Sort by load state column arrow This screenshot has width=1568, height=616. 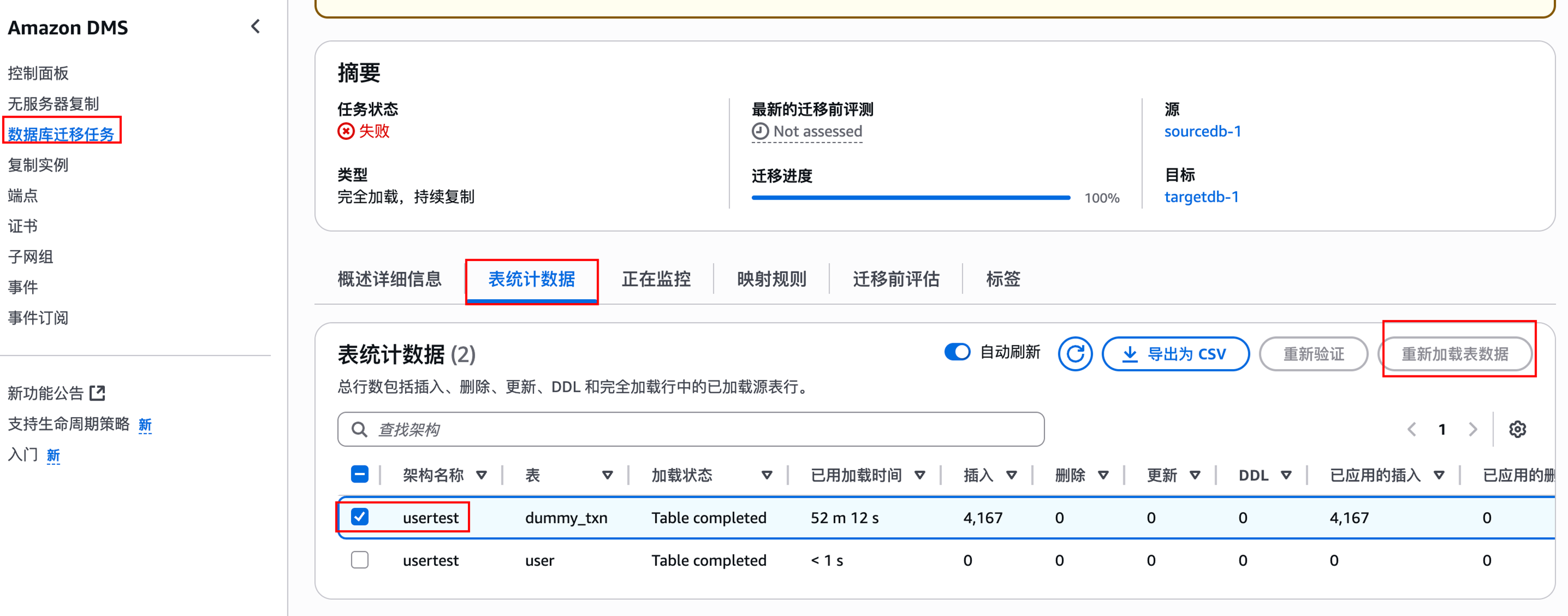point(767,476)
